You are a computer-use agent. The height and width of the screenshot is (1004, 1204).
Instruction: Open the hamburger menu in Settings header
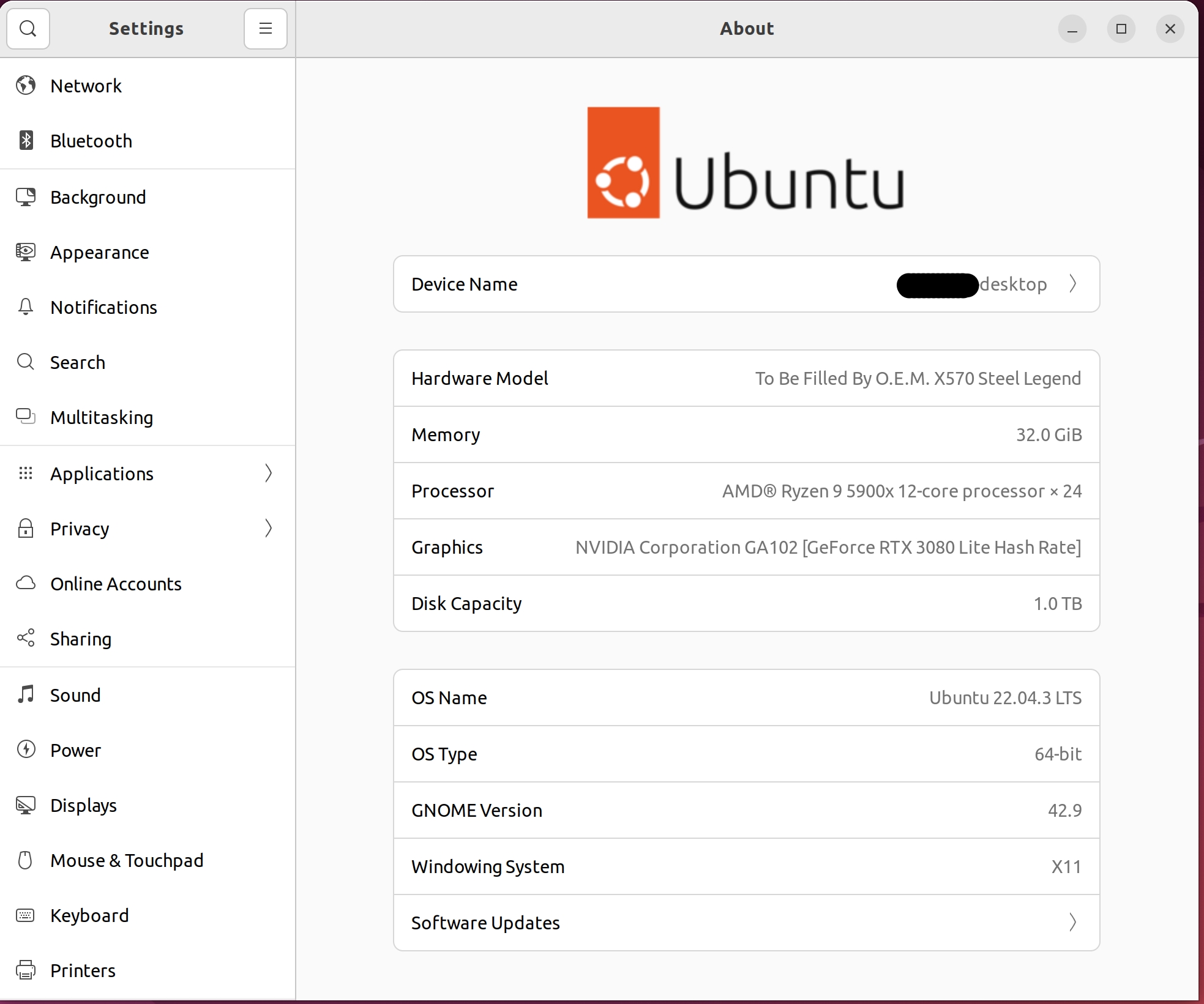click(265, 28)
